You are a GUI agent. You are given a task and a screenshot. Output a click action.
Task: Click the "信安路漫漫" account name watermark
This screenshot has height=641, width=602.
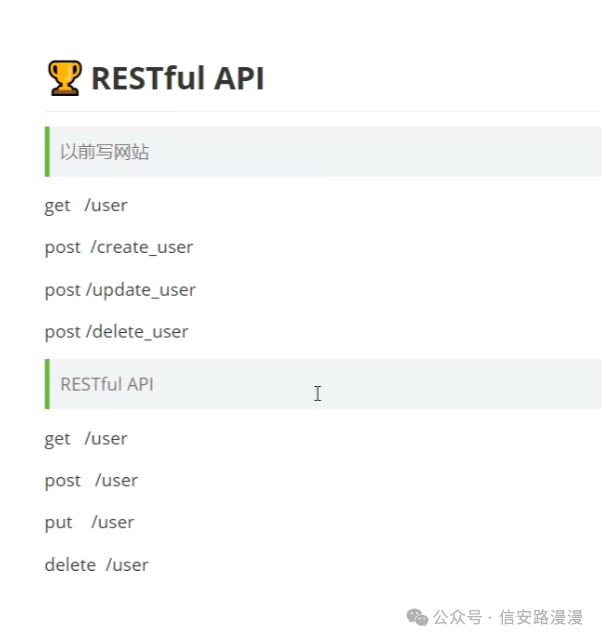(540, 617)
